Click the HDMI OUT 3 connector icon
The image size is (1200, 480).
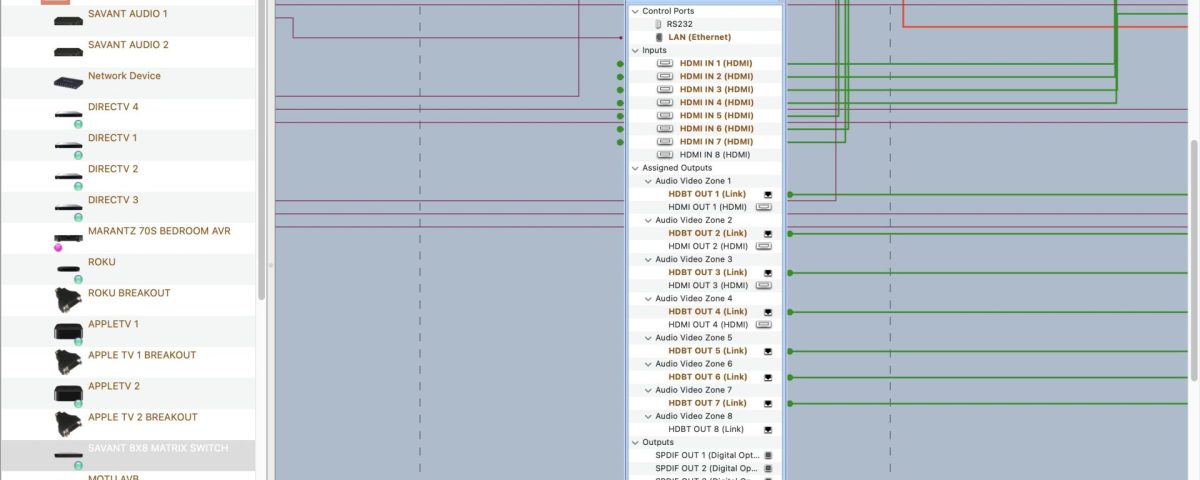pos(764,286)
